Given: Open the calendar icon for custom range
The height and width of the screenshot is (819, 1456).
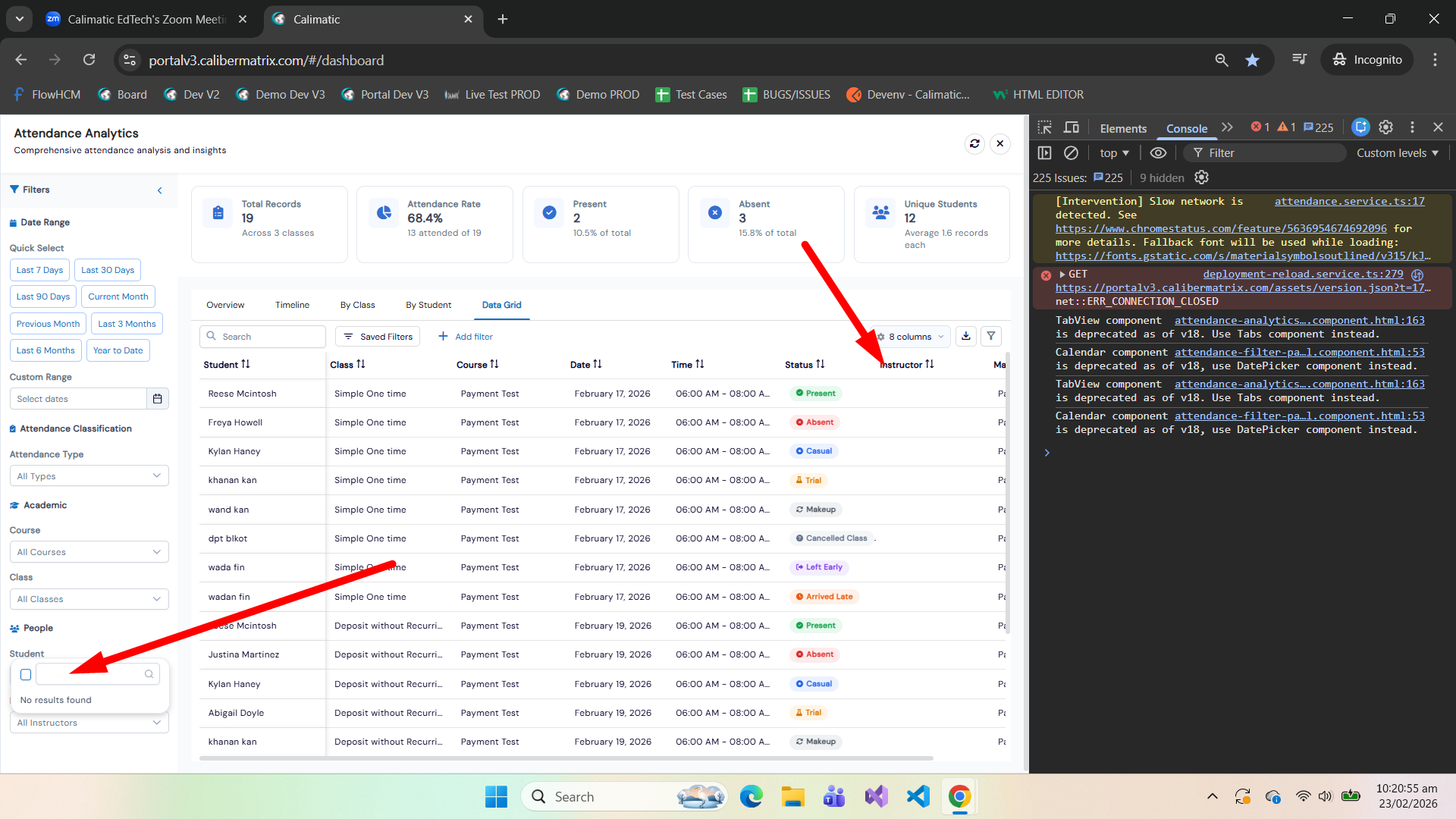Looking at the screenshot, I should coord(158,399).
